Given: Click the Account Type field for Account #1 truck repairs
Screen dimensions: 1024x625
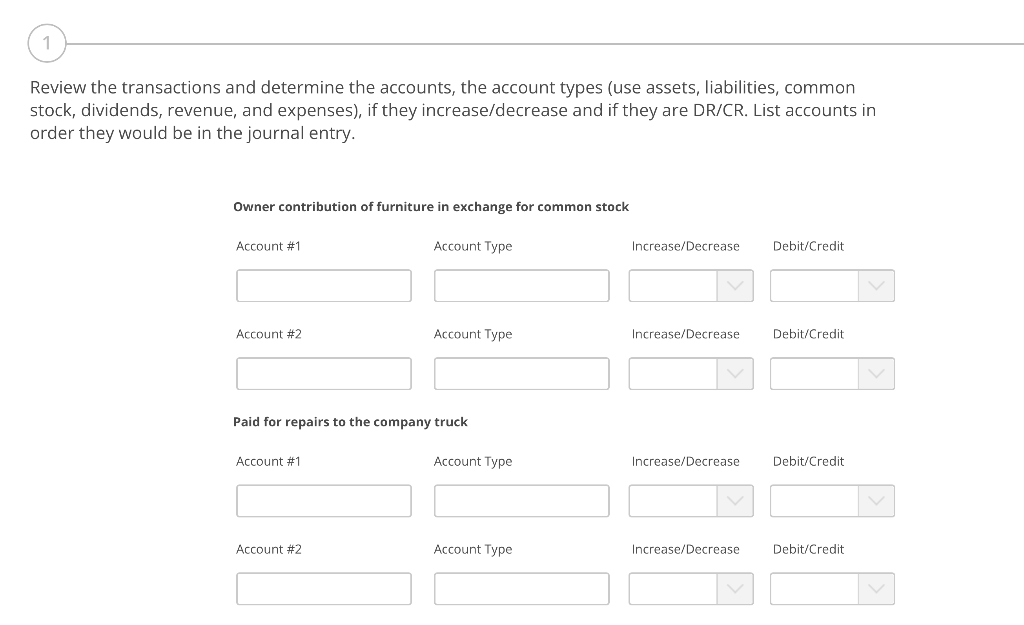Looking at the screenshot, I should [521, 500].
